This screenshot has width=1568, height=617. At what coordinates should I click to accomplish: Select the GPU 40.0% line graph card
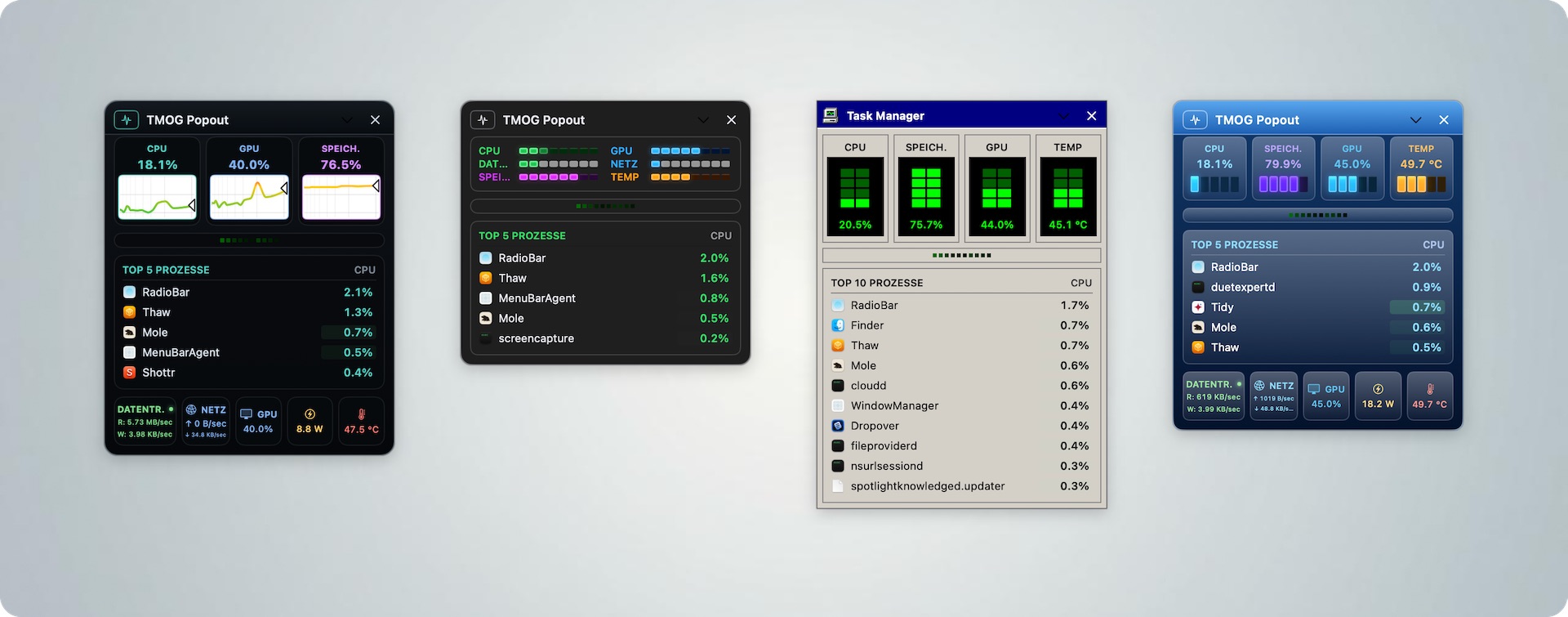[249, 181]
